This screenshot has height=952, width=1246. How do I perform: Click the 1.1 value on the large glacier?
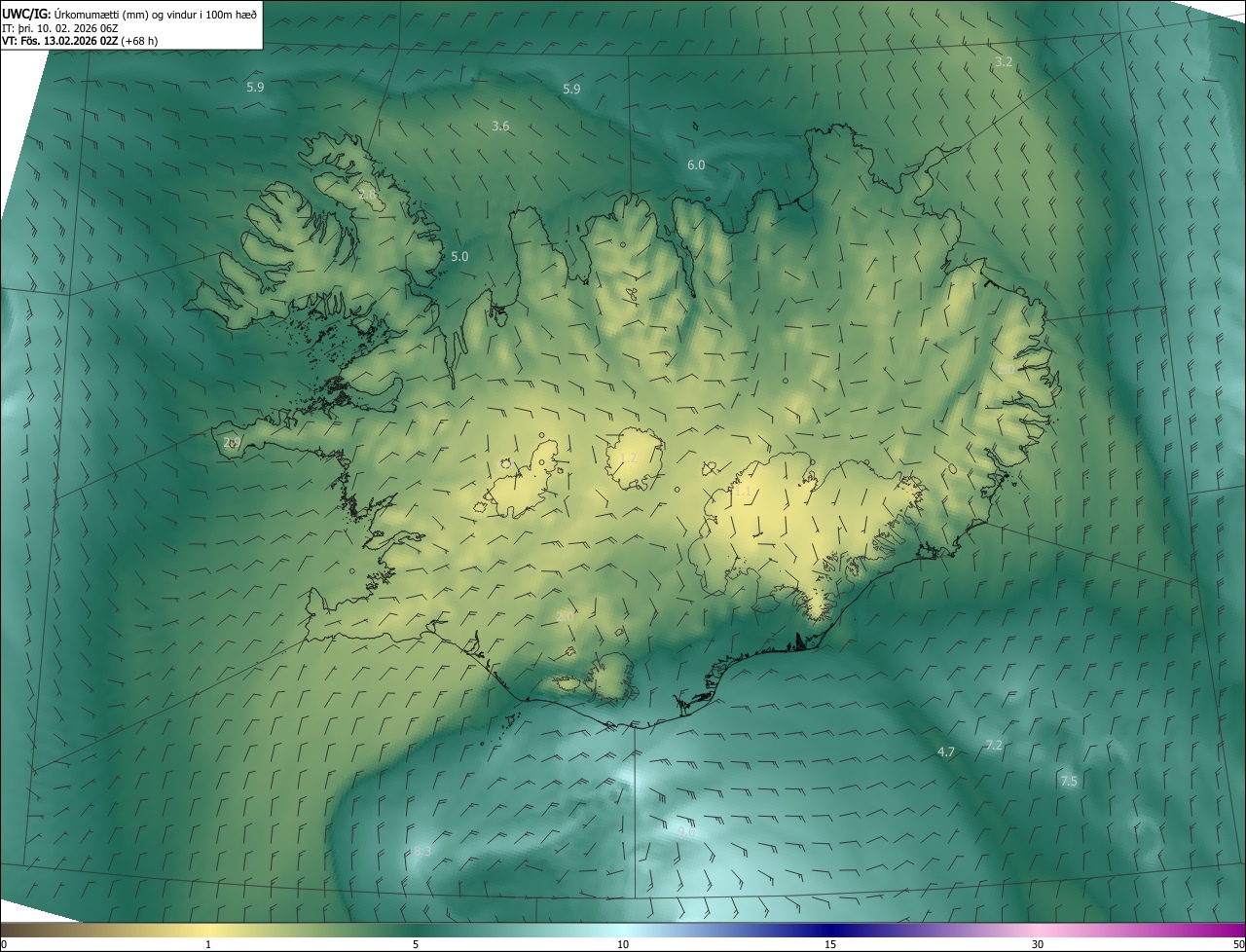(x=742, y=492)
